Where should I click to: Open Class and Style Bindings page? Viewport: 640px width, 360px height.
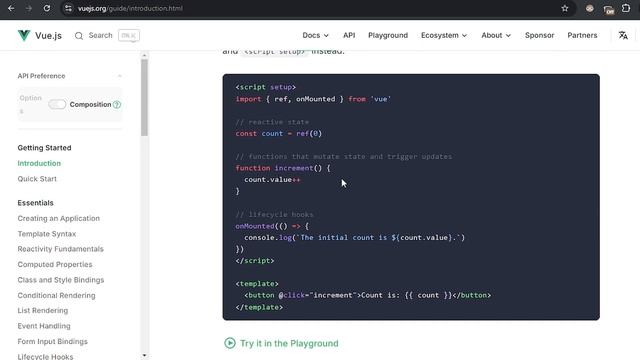(61, 280)
